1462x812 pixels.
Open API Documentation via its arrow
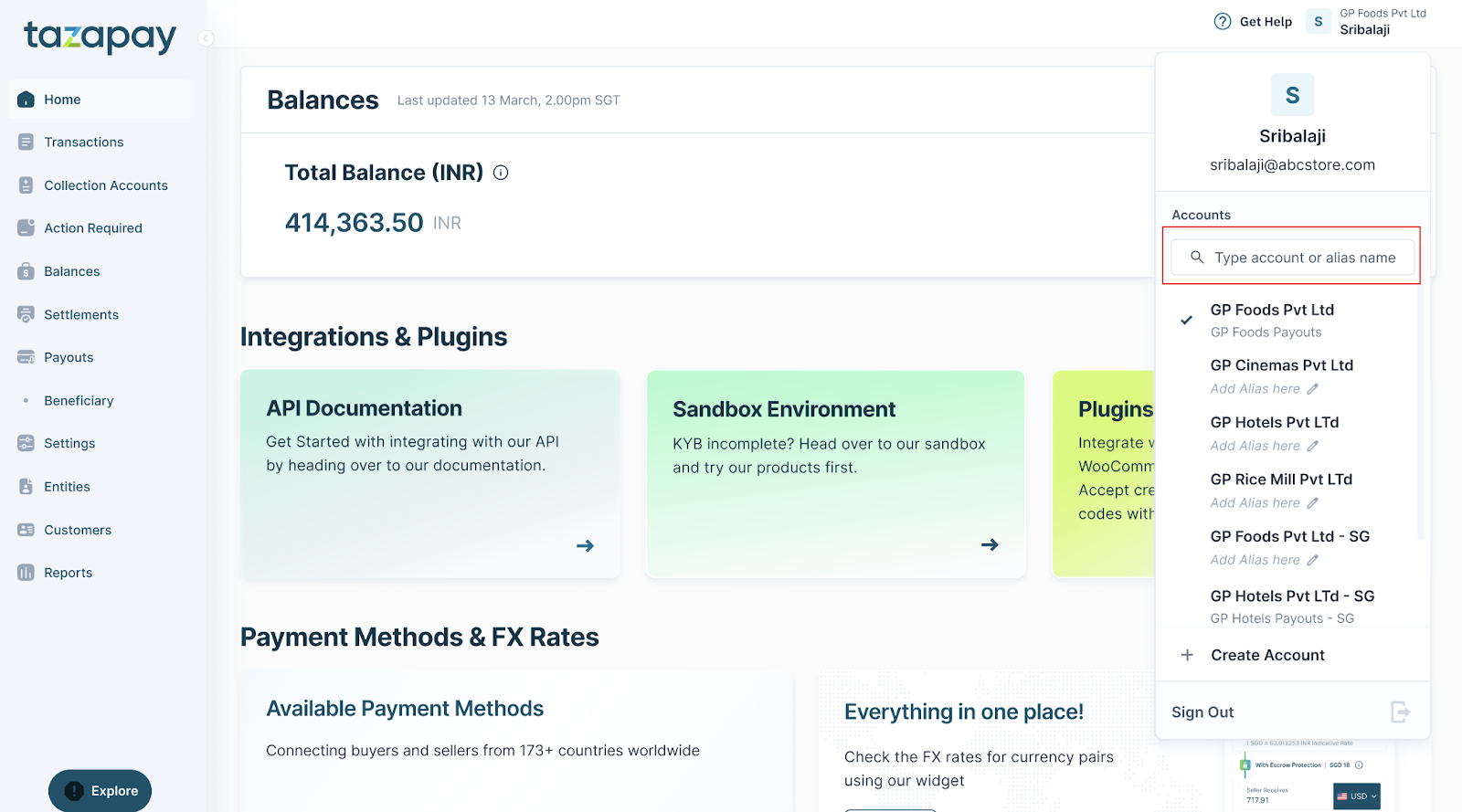pos(586,545)
